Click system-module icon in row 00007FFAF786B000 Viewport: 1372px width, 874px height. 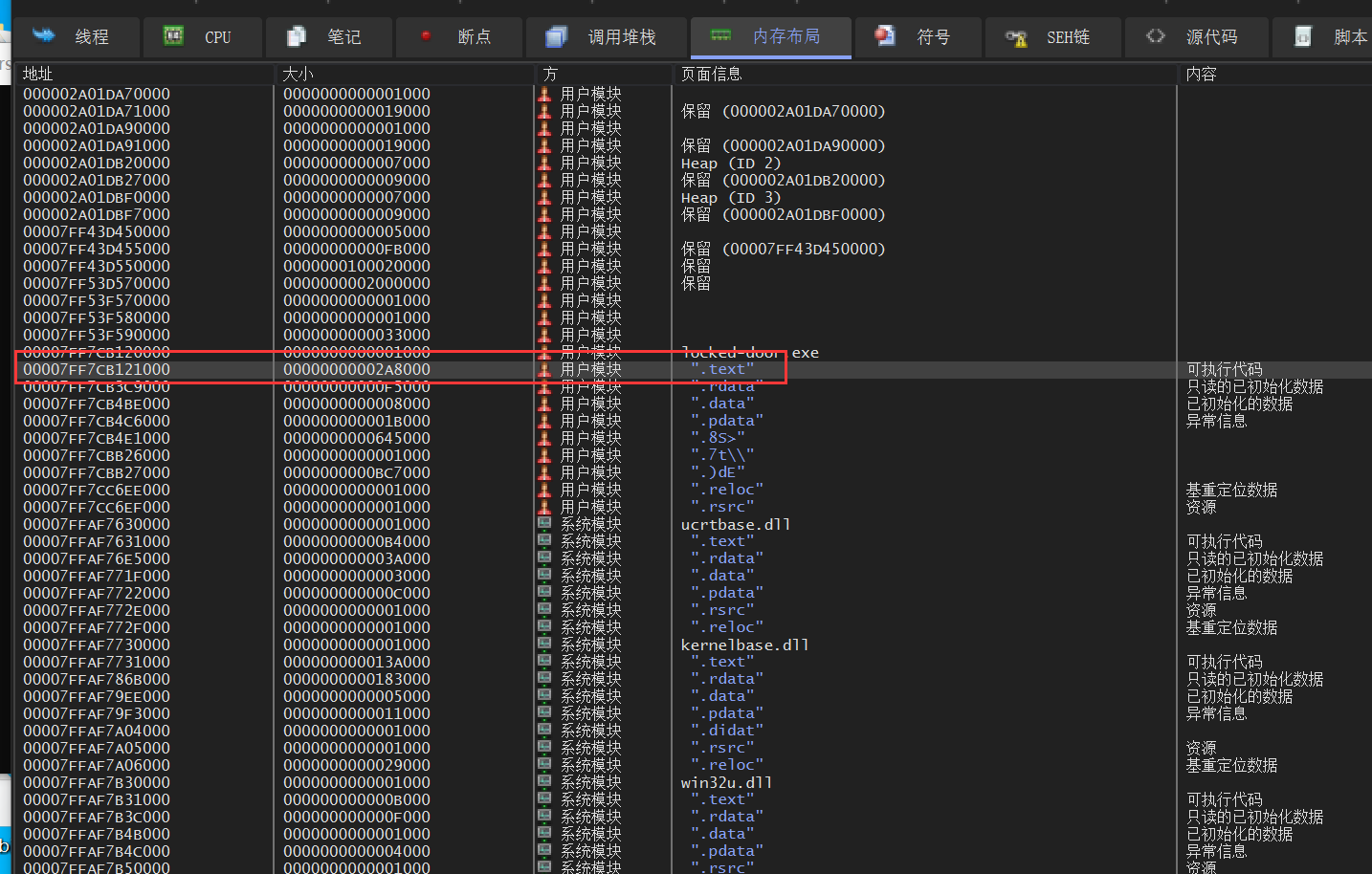pos(544,679)
